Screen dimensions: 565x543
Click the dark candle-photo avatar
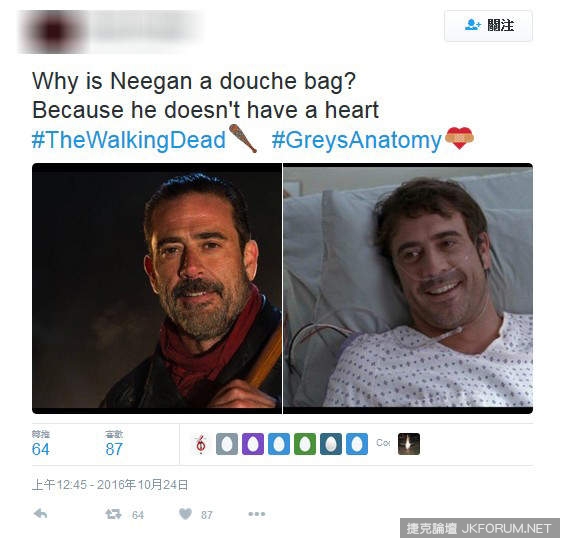409,444
